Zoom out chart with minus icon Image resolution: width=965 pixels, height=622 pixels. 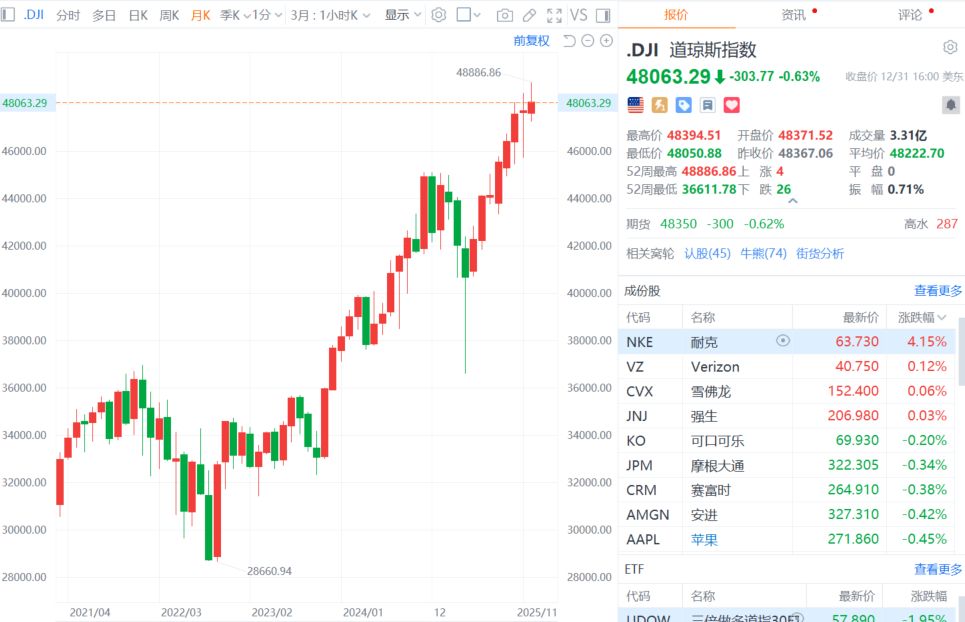(x=588, y=40)
